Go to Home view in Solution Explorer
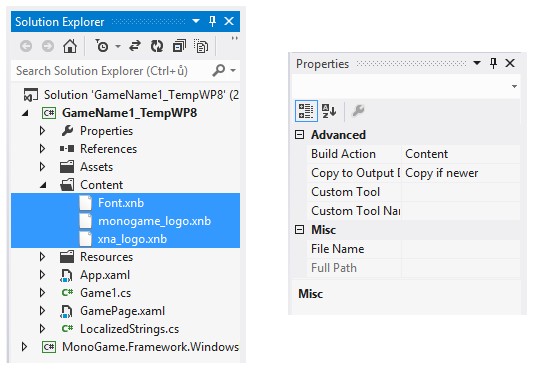535x371 pixels. [x=70, y=46]
